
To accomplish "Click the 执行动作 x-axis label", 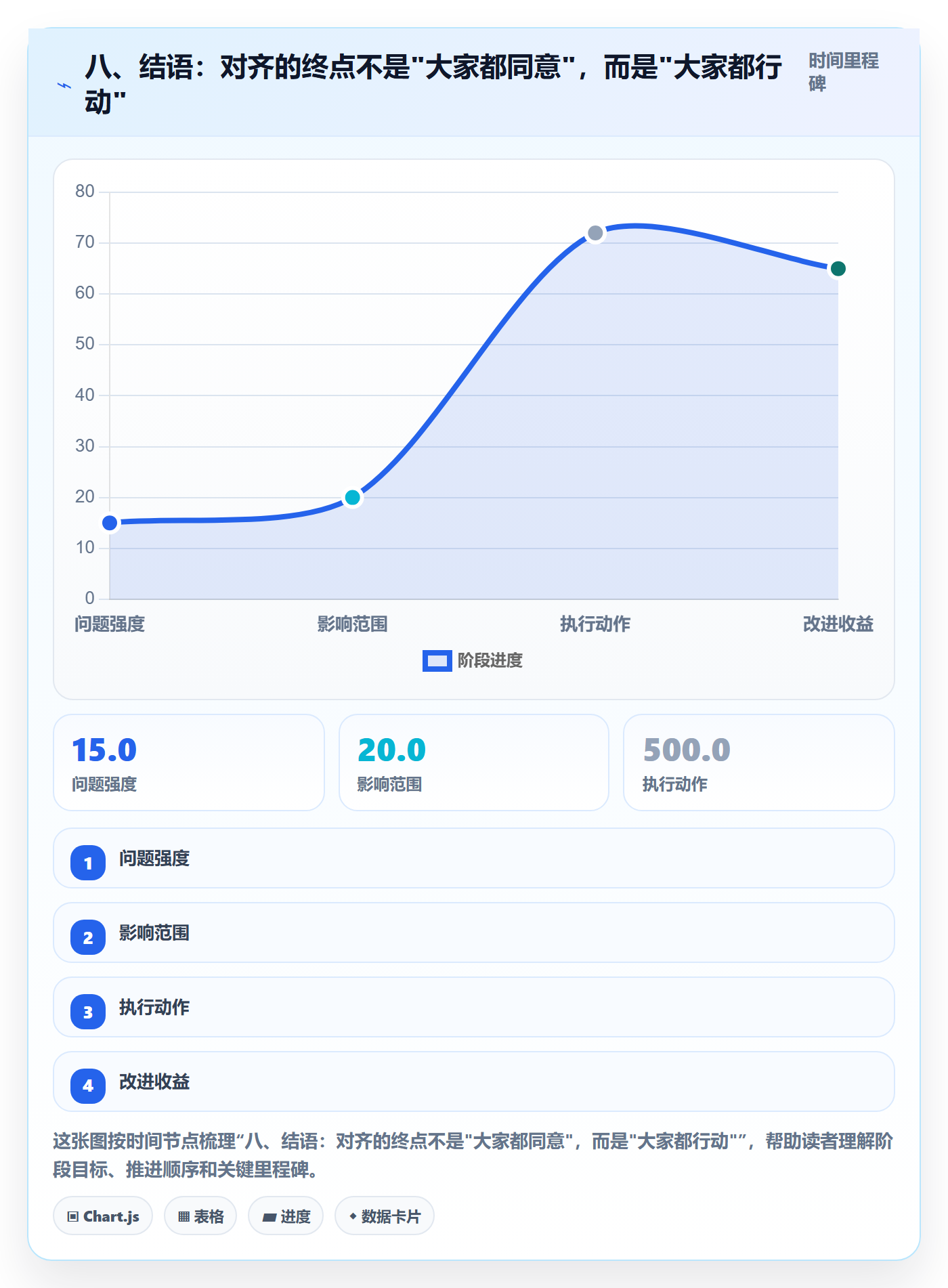I will pyautogui.click(x=595, y=624).
